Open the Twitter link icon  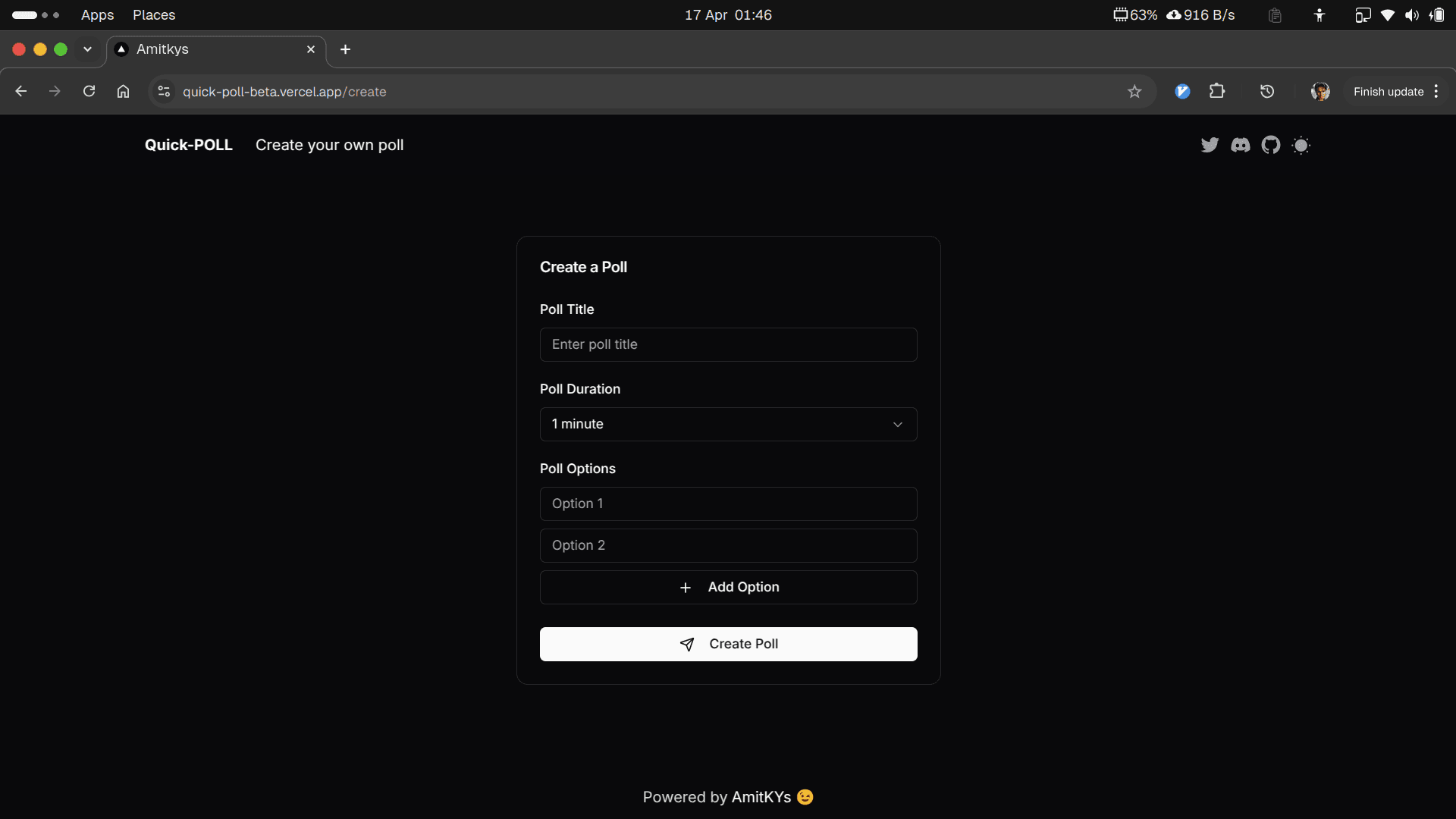pos(1210,145)
